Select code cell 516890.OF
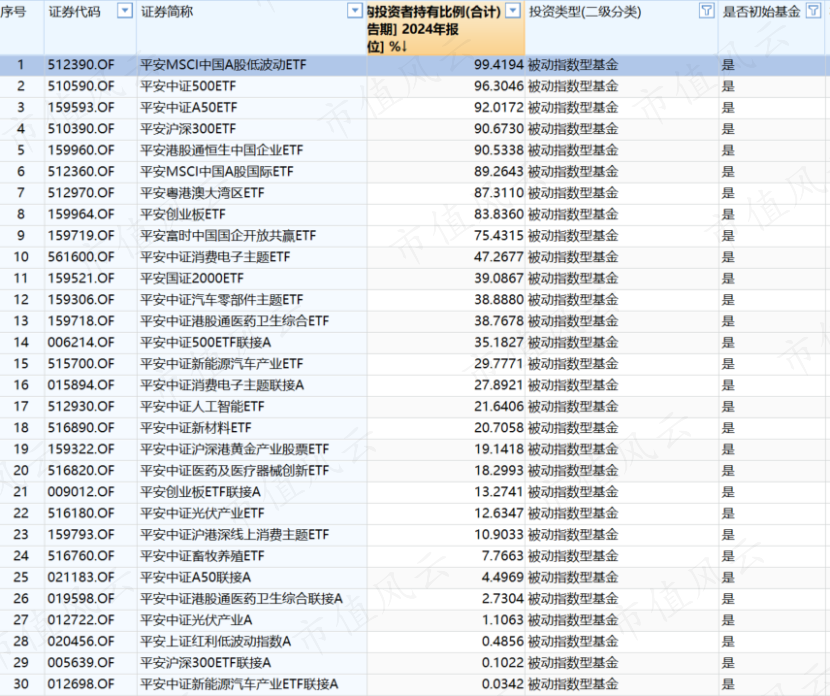Screen dimensions: 830x696 coord(81,428)
